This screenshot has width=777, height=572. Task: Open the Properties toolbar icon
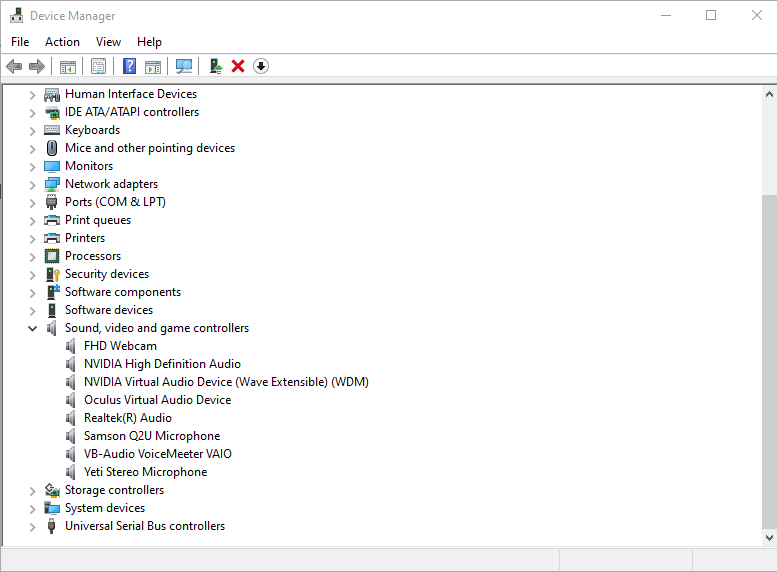pyautogui.click(x=99, y=66)
